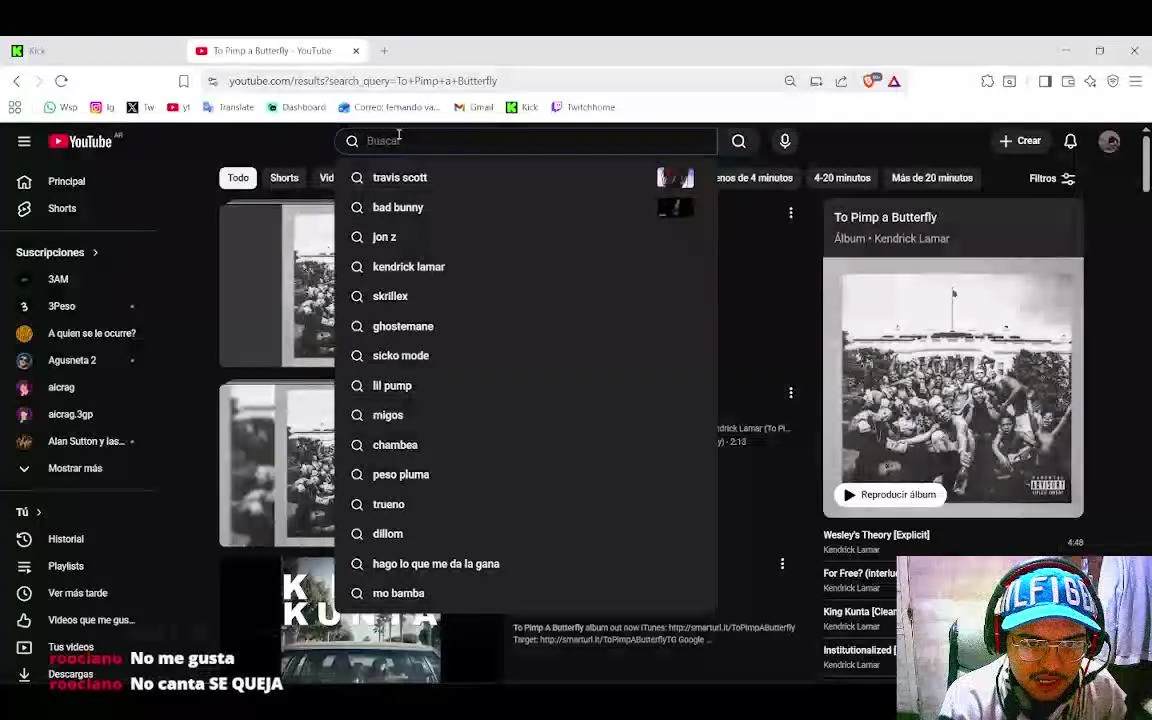Choose suggestion sicko mode
The width and height of the screenshot is (1152, 720).
(x=526, y=356)
